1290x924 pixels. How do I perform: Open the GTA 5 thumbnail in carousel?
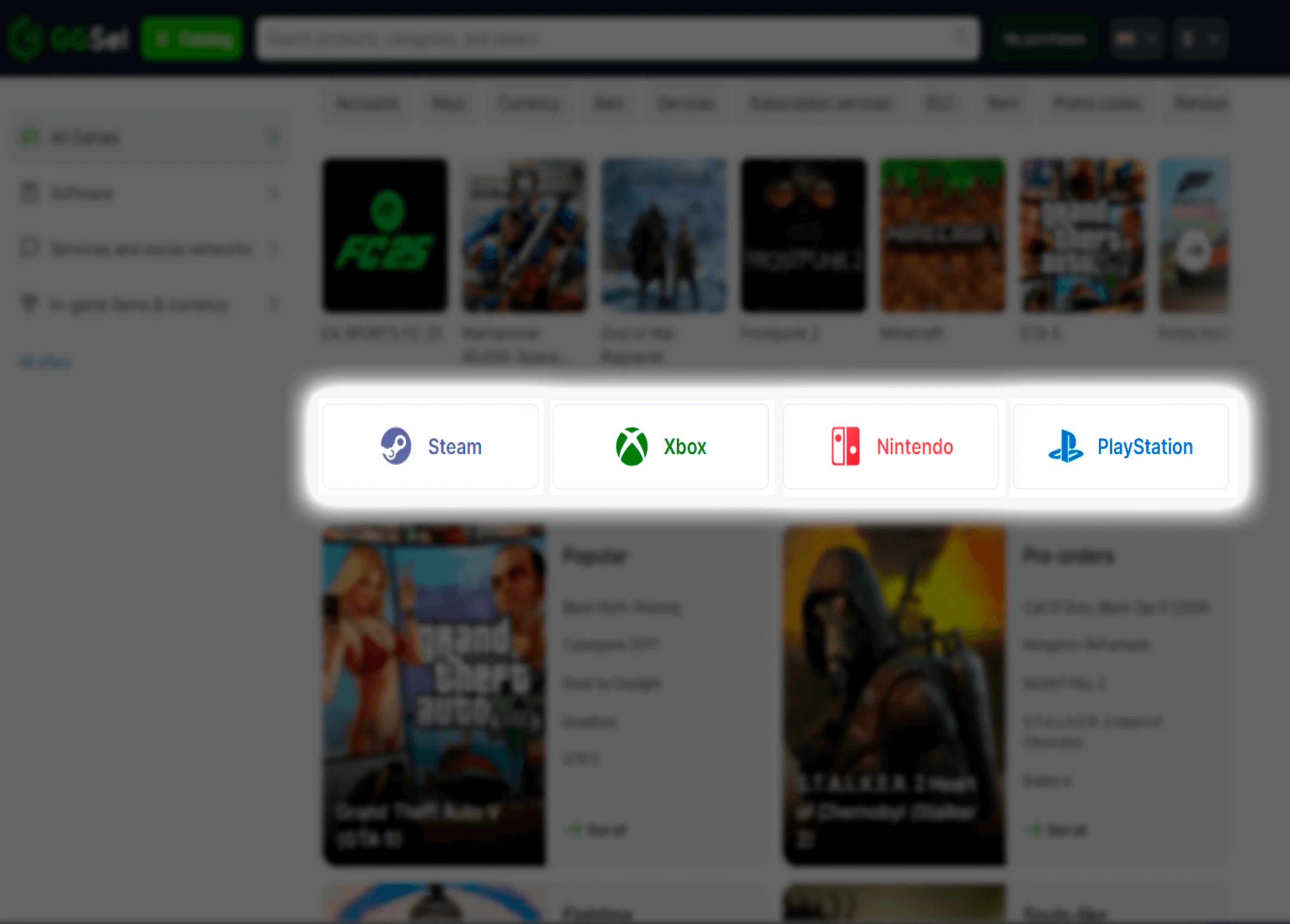coord(1082,235)
